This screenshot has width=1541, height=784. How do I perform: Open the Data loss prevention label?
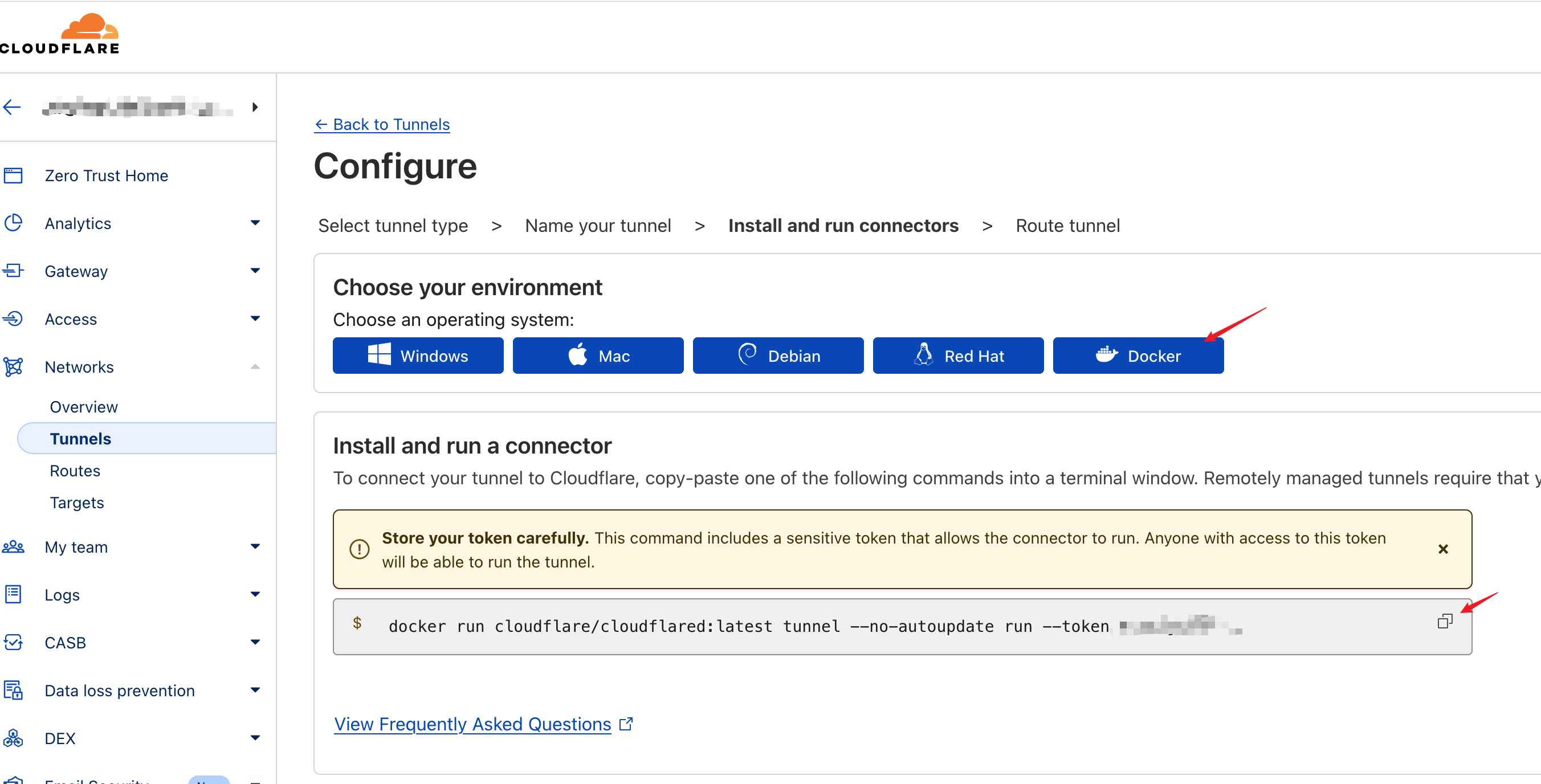click(120, 690)
